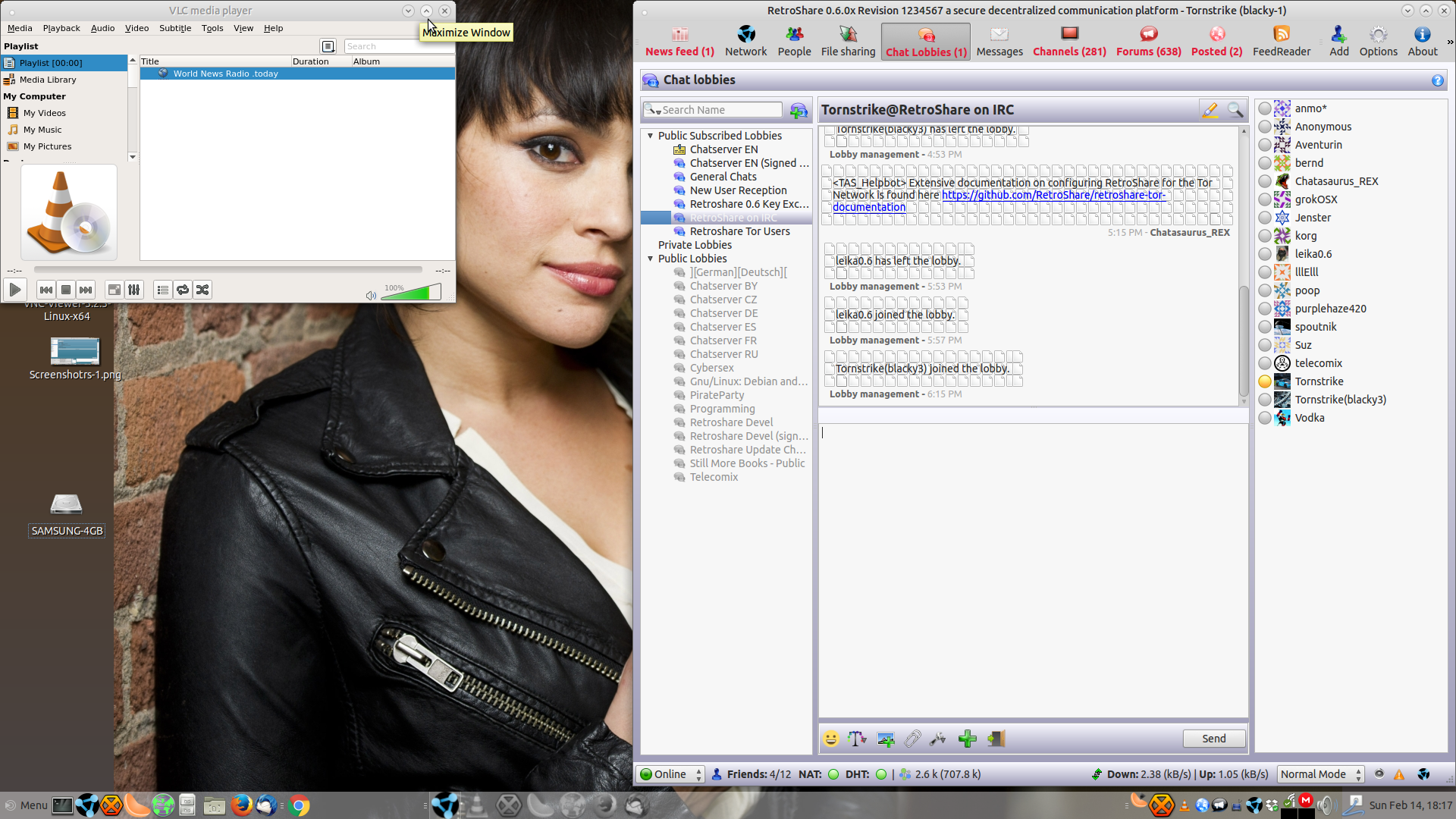1456x819 pixels.
Task: Expand the RetroShare toolbar overflow chevron
Action: click(1450, 42)
